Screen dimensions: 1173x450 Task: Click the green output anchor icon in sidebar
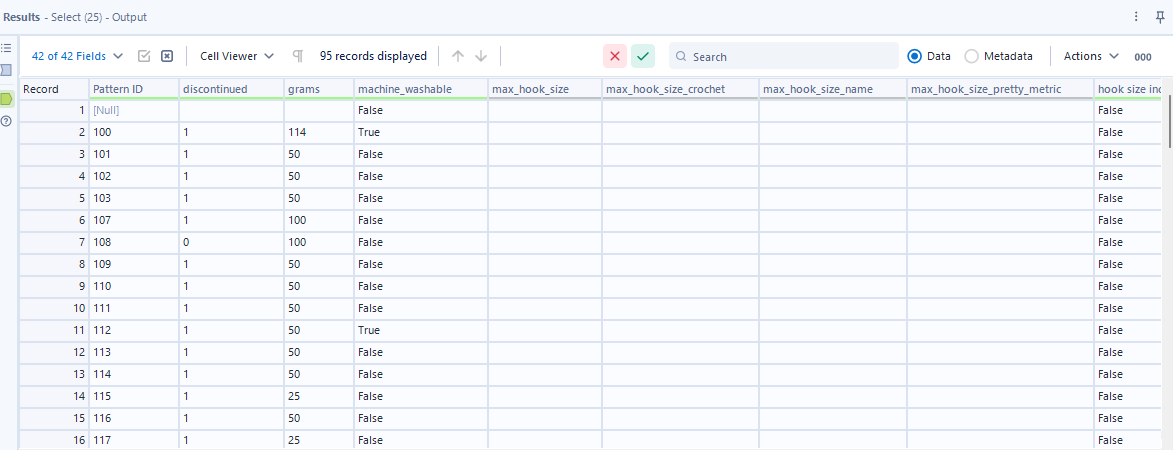6,99
